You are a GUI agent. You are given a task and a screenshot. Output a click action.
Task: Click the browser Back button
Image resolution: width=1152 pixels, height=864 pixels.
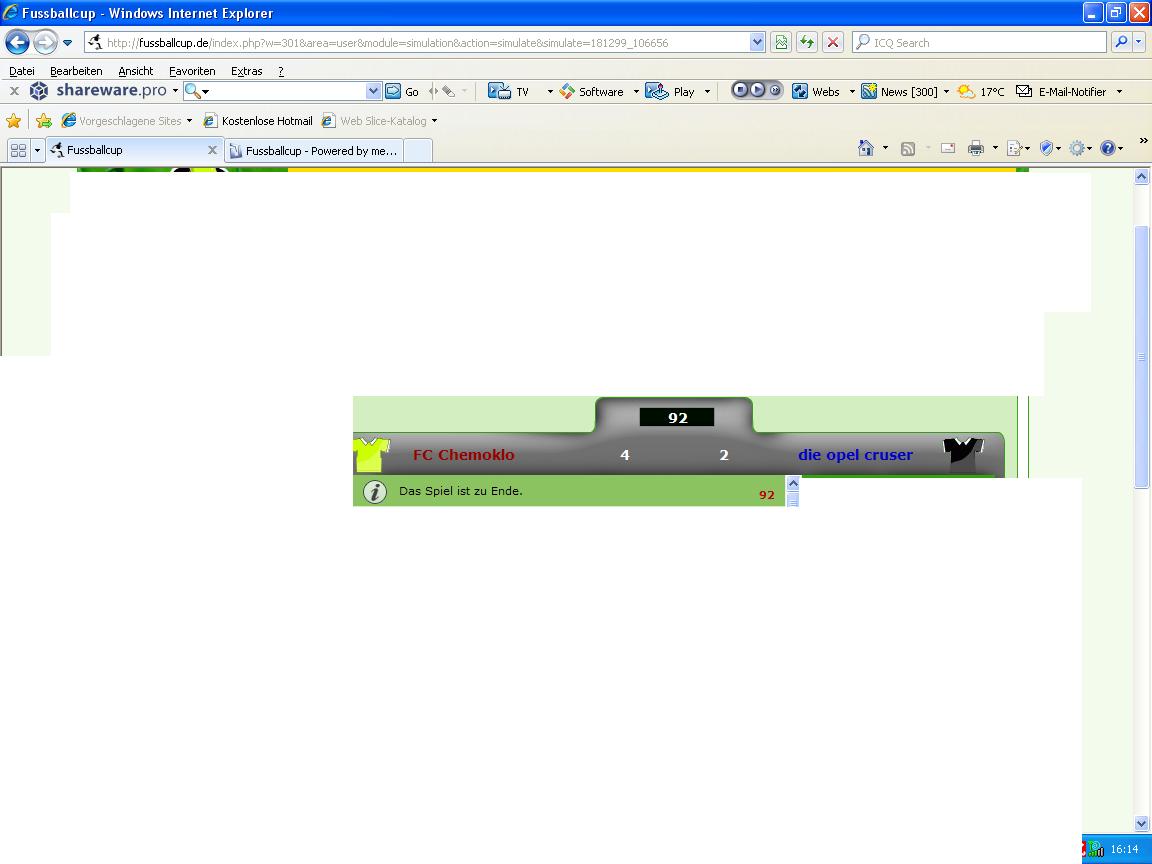[x=17, y=43]
